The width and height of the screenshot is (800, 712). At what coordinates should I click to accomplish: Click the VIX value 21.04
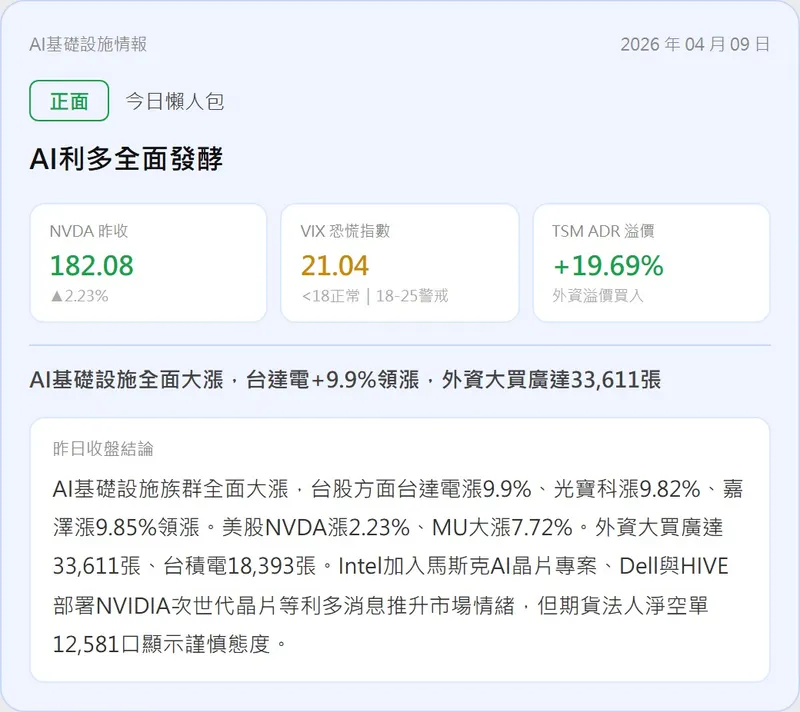point(335,266)
